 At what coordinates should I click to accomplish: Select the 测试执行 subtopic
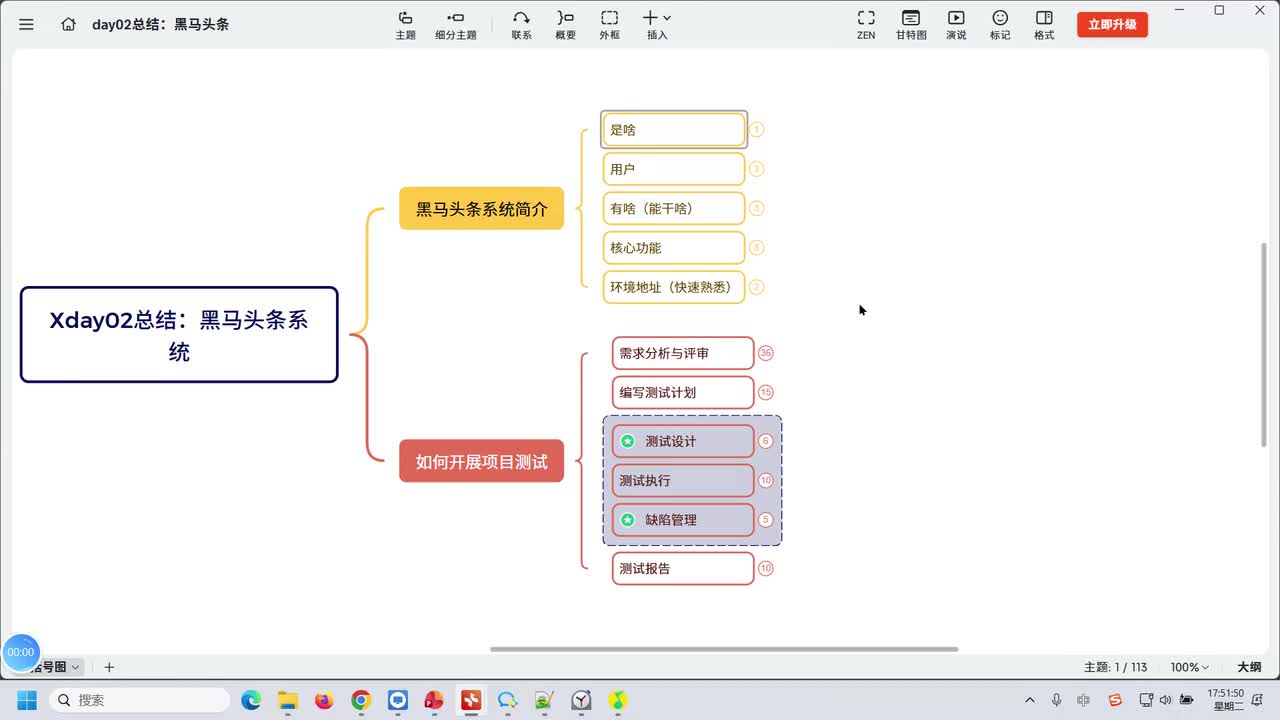(x=683, y=480)
